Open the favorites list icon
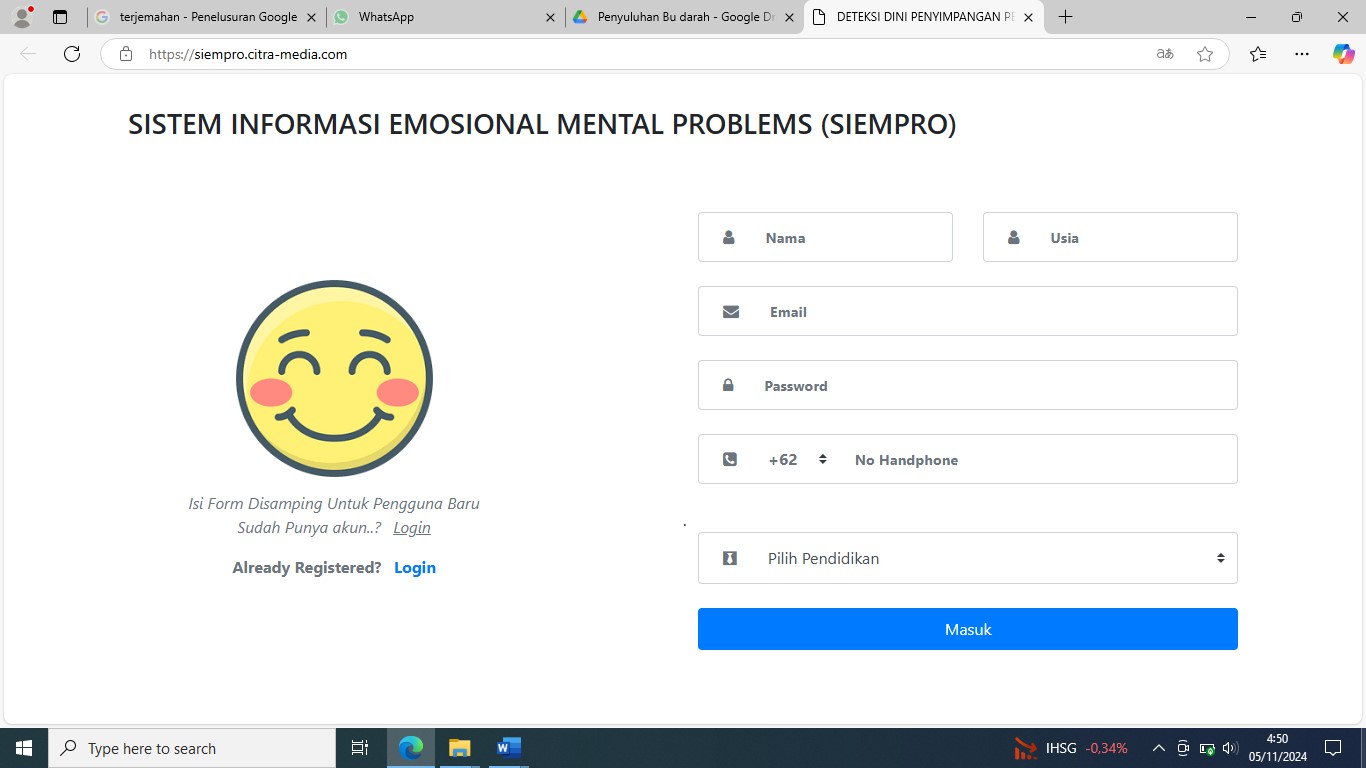Image resolution: width=1366 pixels, height=768 pixels. tap(1258, 54)
